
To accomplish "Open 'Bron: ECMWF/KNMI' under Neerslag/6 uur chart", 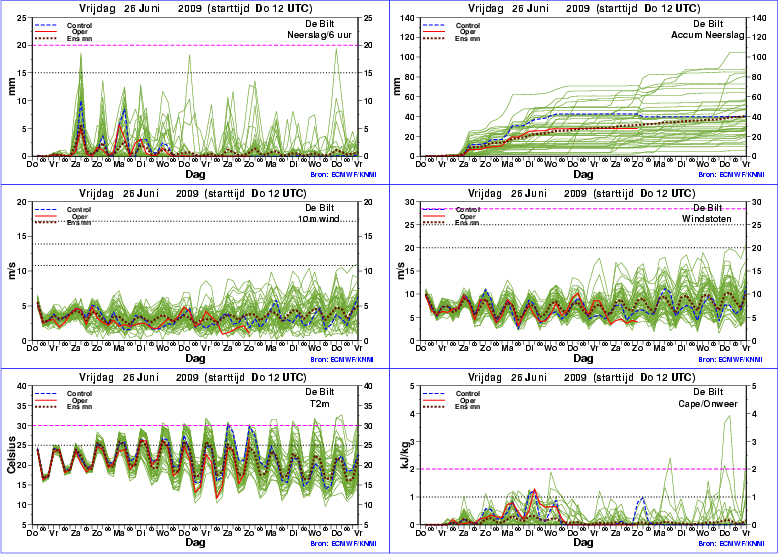I will coord(342,175).
